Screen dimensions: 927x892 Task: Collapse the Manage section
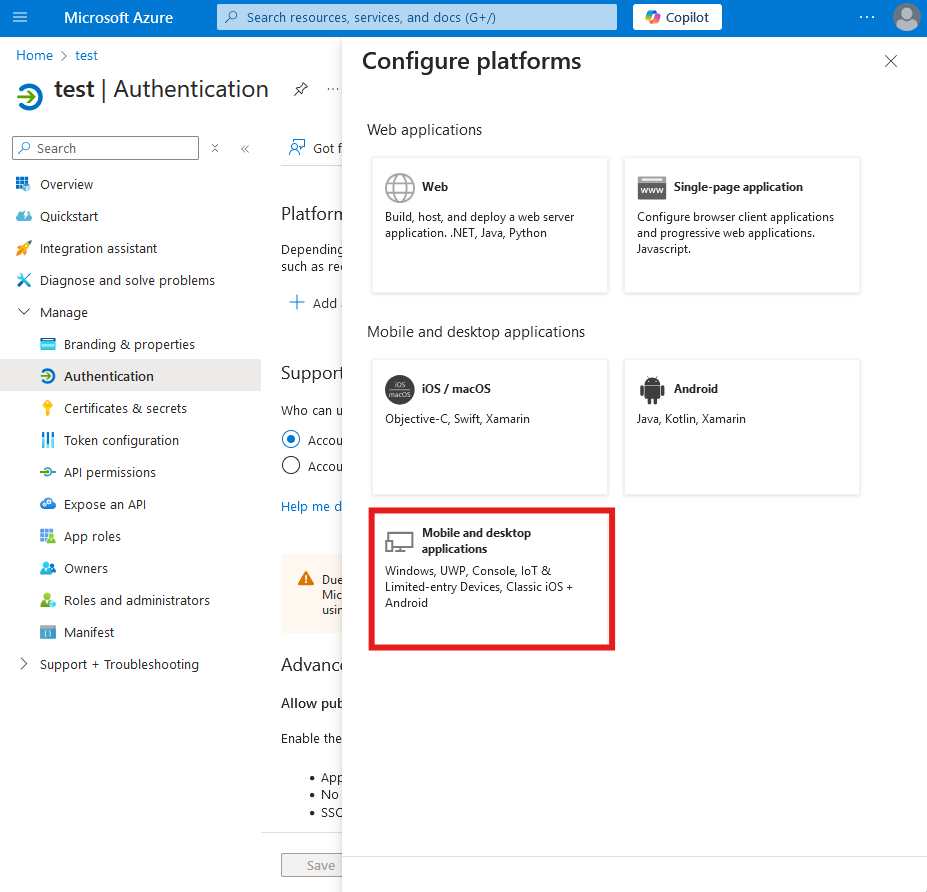click(24, 312)
